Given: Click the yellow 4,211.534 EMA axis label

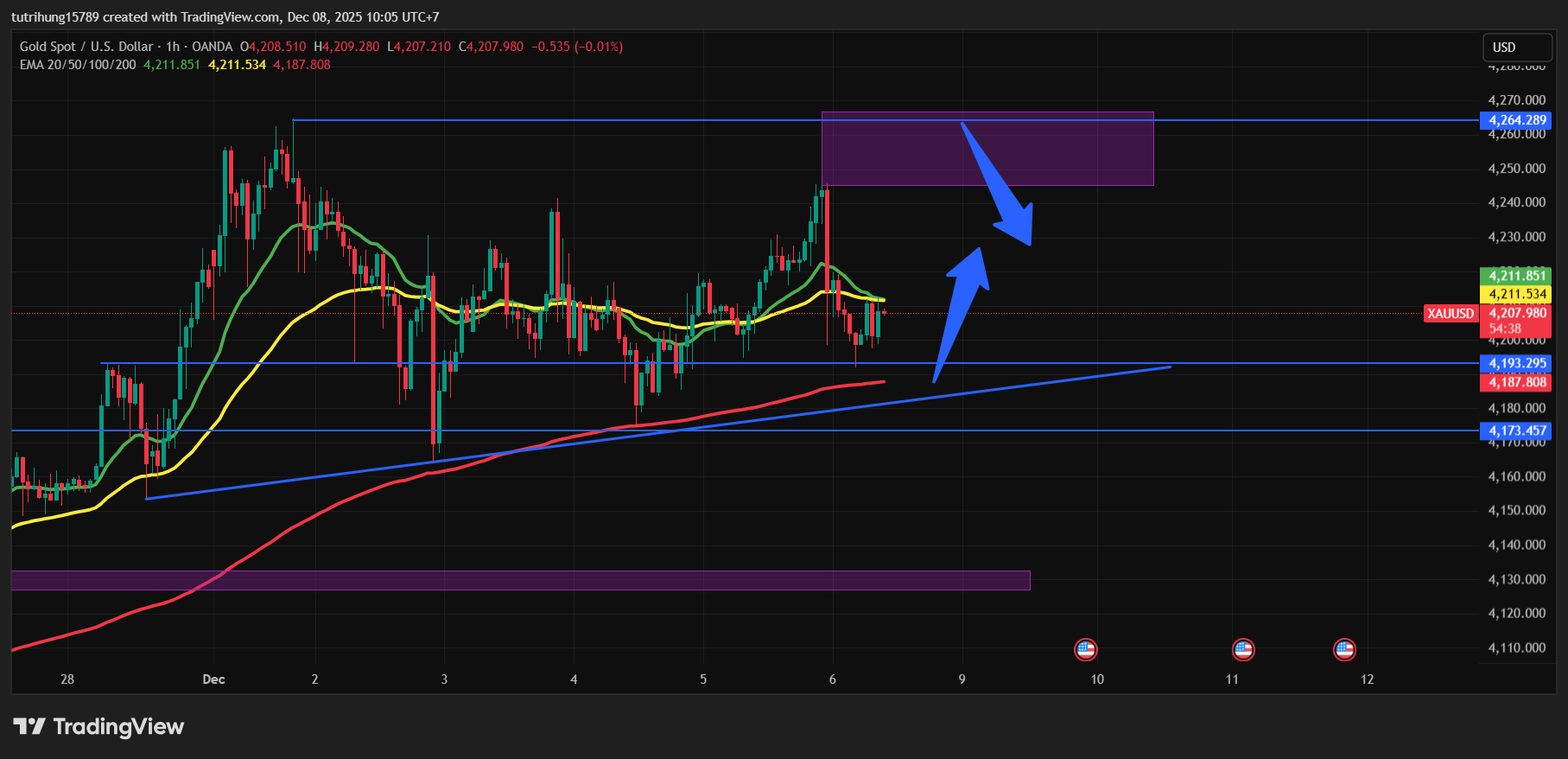Looking at the screenshot, I should [x=1517, y=294].
